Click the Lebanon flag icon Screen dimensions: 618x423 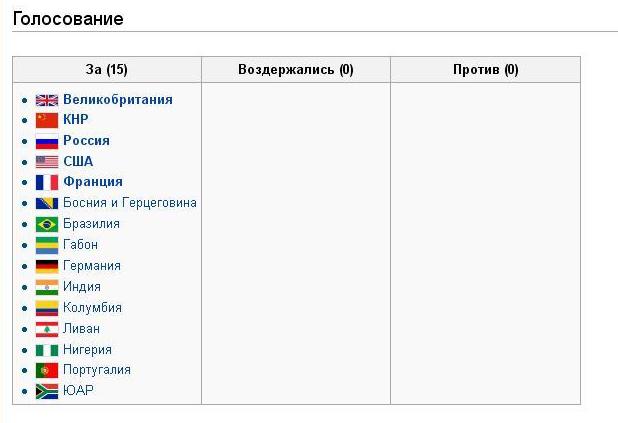pos(47,329)
